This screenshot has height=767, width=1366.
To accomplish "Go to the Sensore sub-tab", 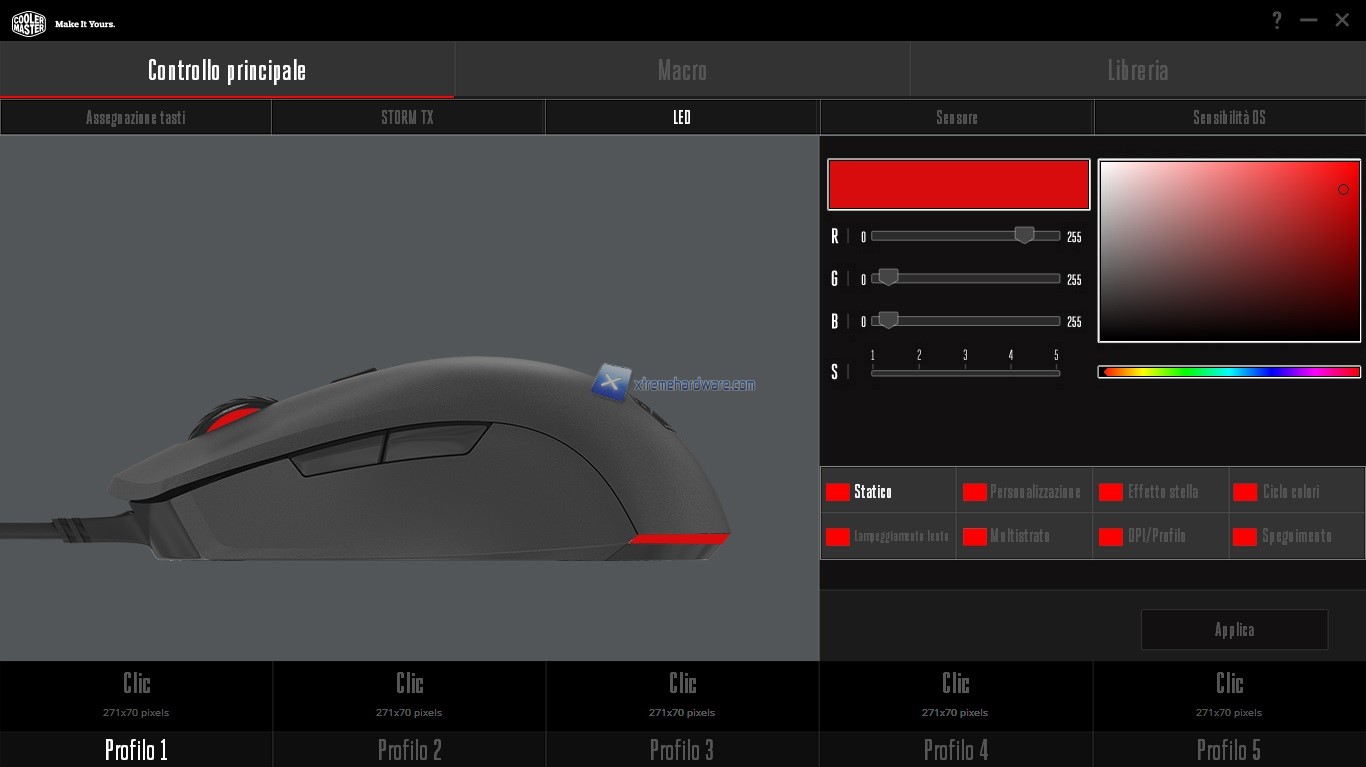I will coord(957,118).
